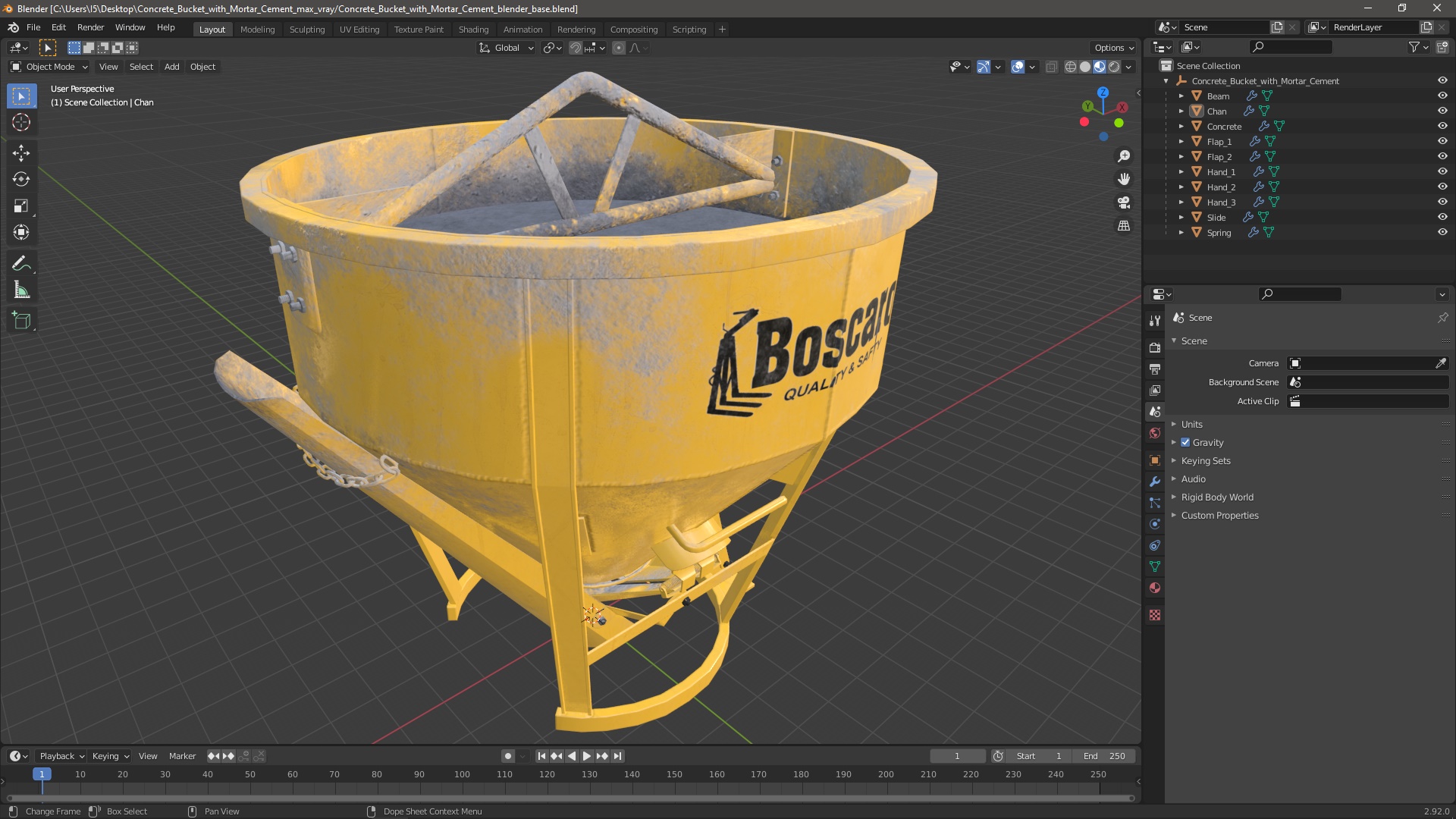
Task: Open View Layer properties tab
Action: 1155,391
